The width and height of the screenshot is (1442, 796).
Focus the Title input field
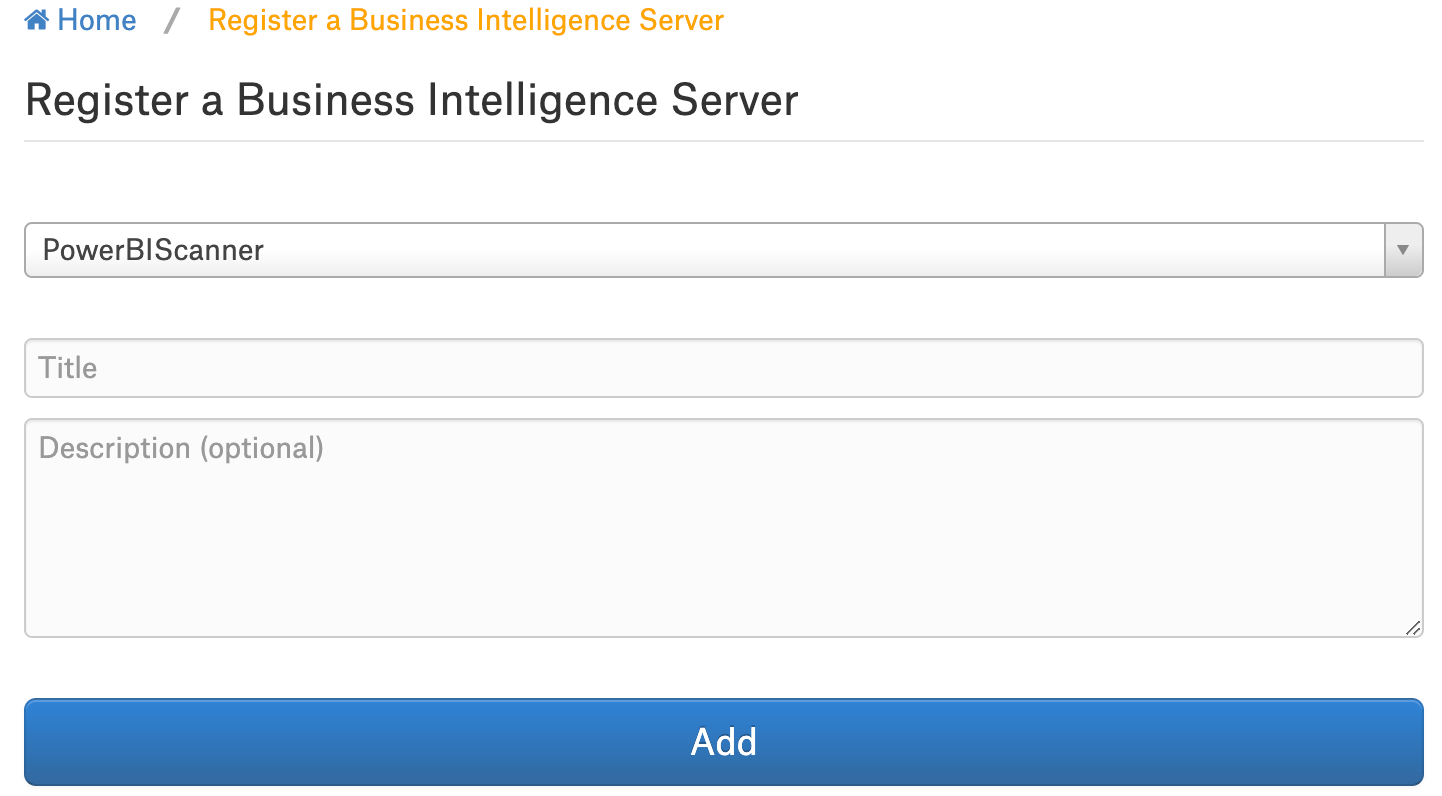(723, 368)
